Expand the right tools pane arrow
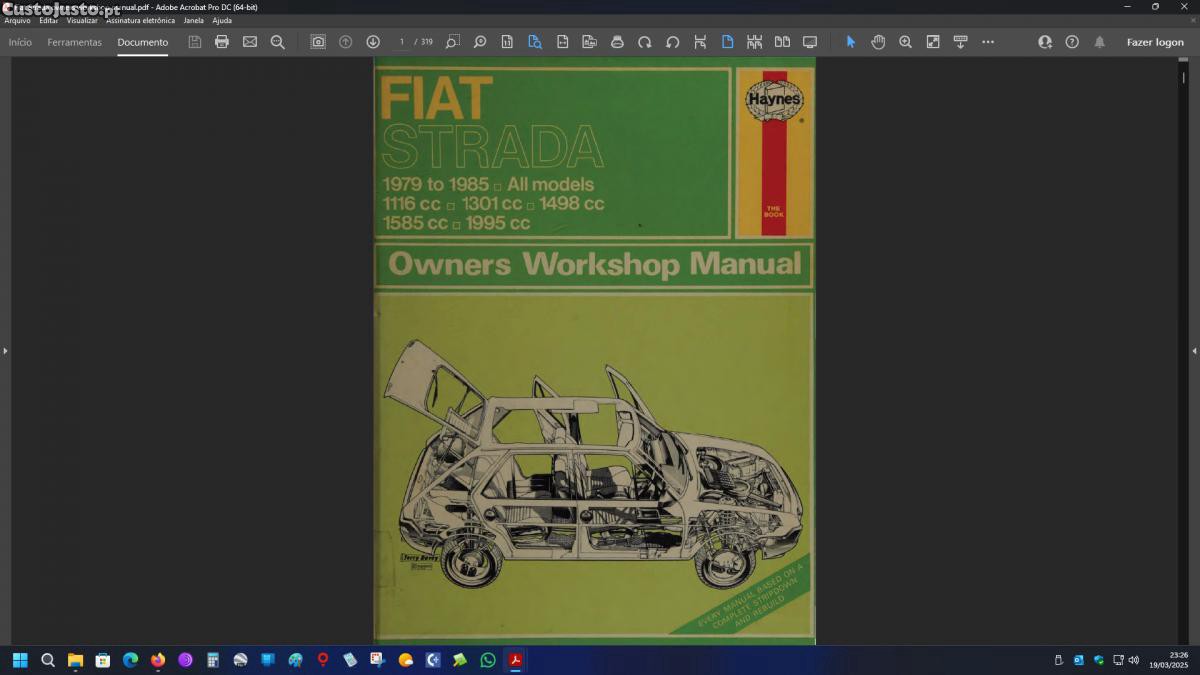 [x=1194, y=351]
